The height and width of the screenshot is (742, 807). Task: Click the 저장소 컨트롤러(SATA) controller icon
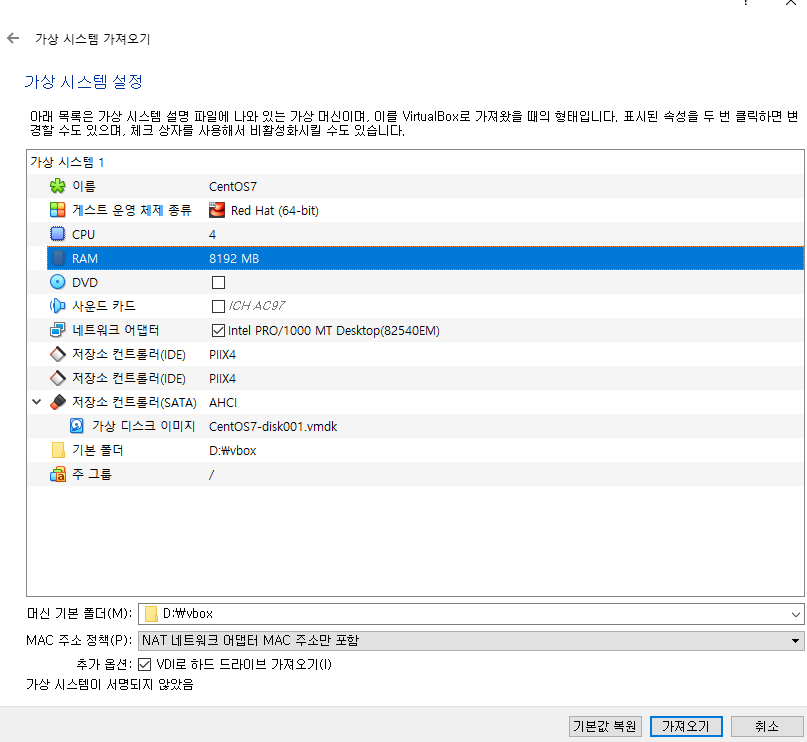tap(58, 402)
